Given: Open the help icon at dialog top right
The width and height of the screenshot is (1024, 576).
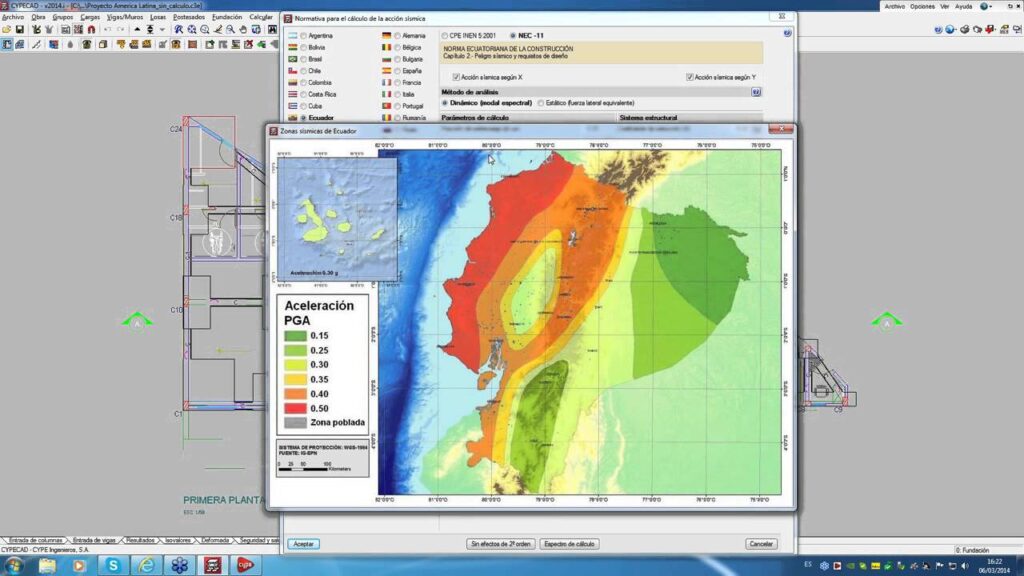Looking at the screenshot, I should (x=787, y=33).
